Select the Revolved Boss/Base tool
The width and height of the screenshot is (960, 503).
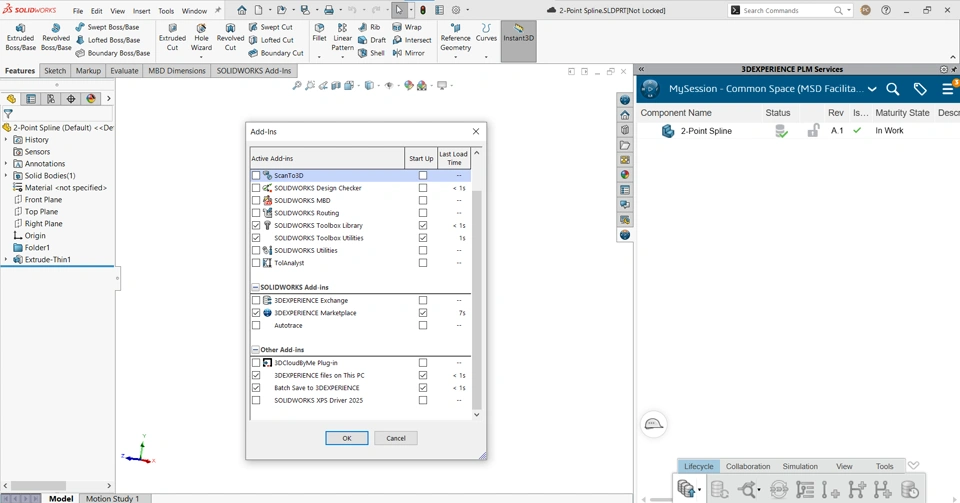[56, 37]
